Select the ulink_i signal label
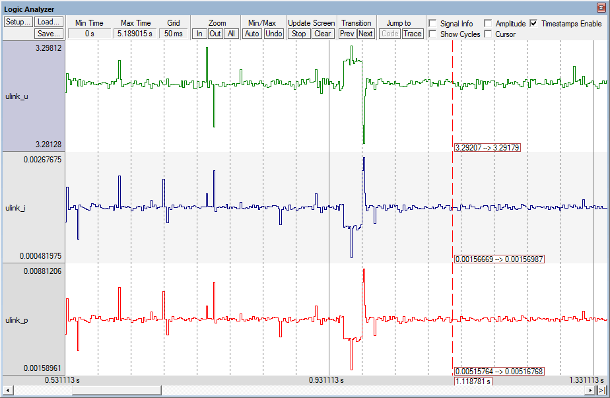The width and height of the screenshot is (610, 398). (x=16, y=208)
